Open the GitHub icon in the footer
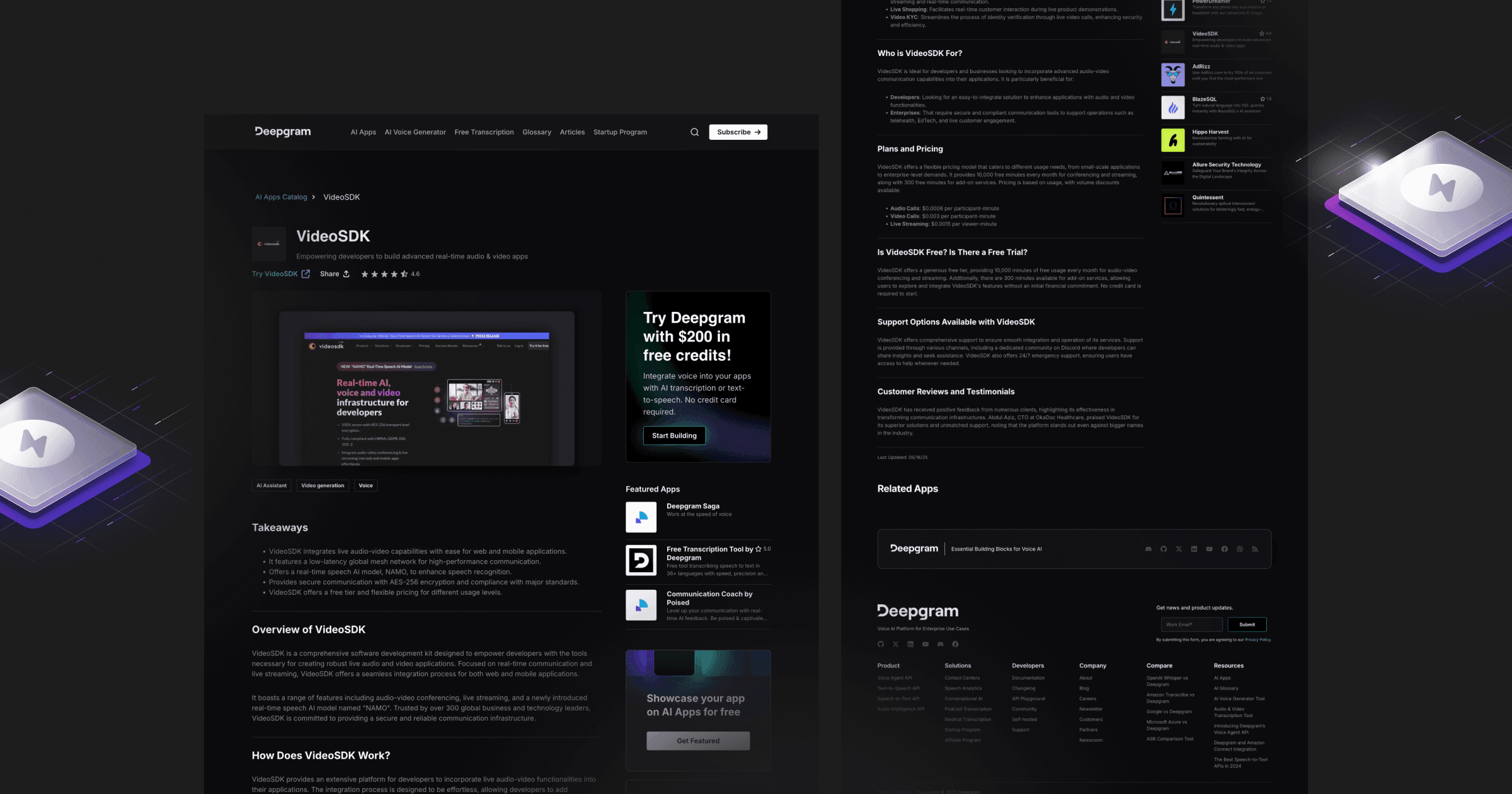 coord(881,644)
